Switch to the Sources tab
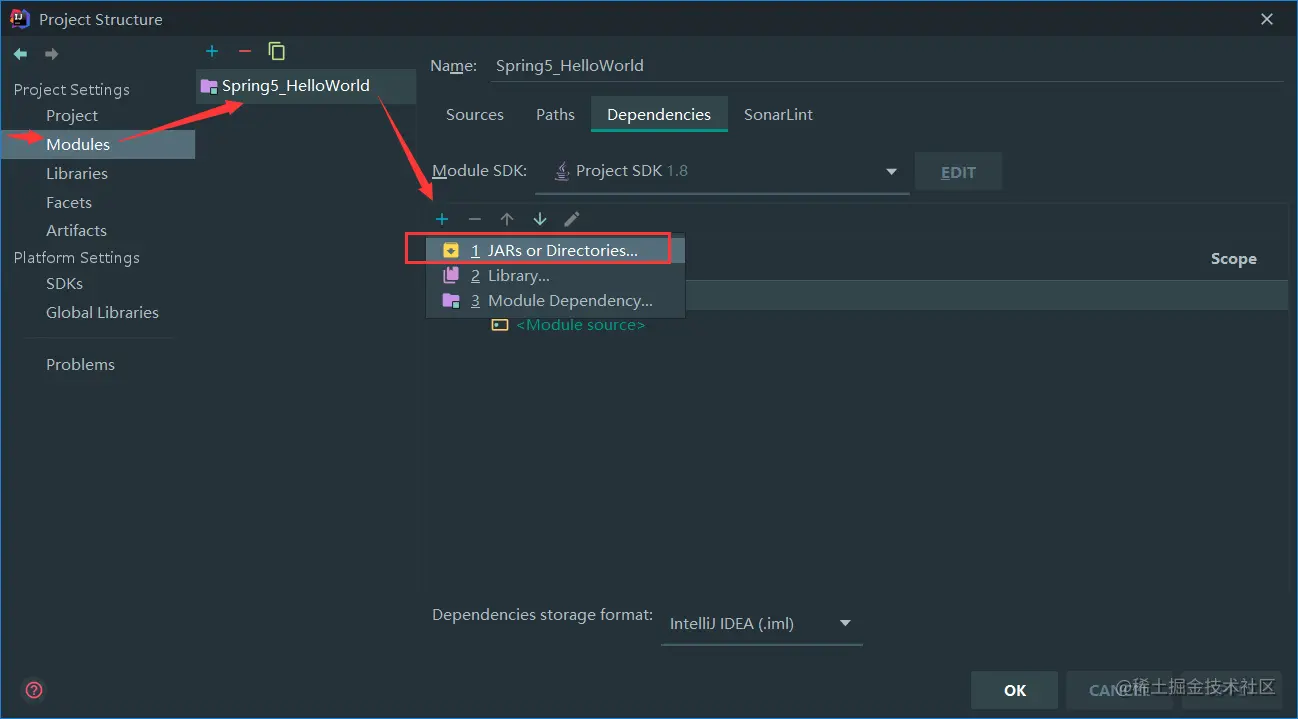The image size is (1298, 719). [475, 114]
